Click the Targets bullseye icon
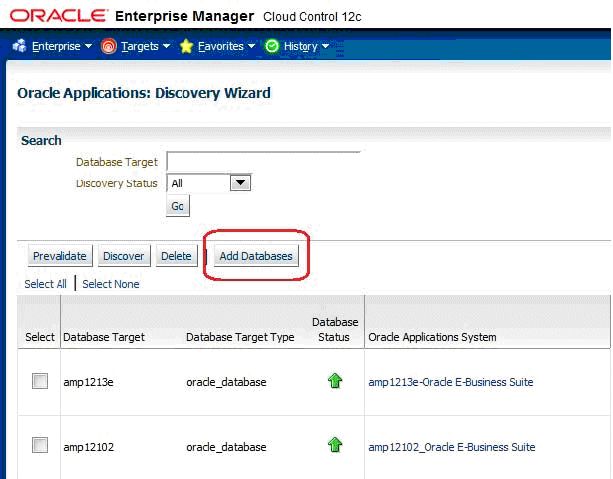Screen dimensions: 613x479 [x=108, y=47]
